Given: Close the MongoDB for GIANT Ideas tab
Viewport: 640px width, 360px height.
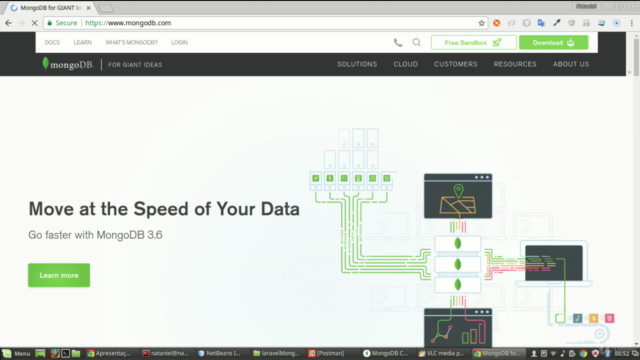Looking at the screenshot, I should coord(89,8).
